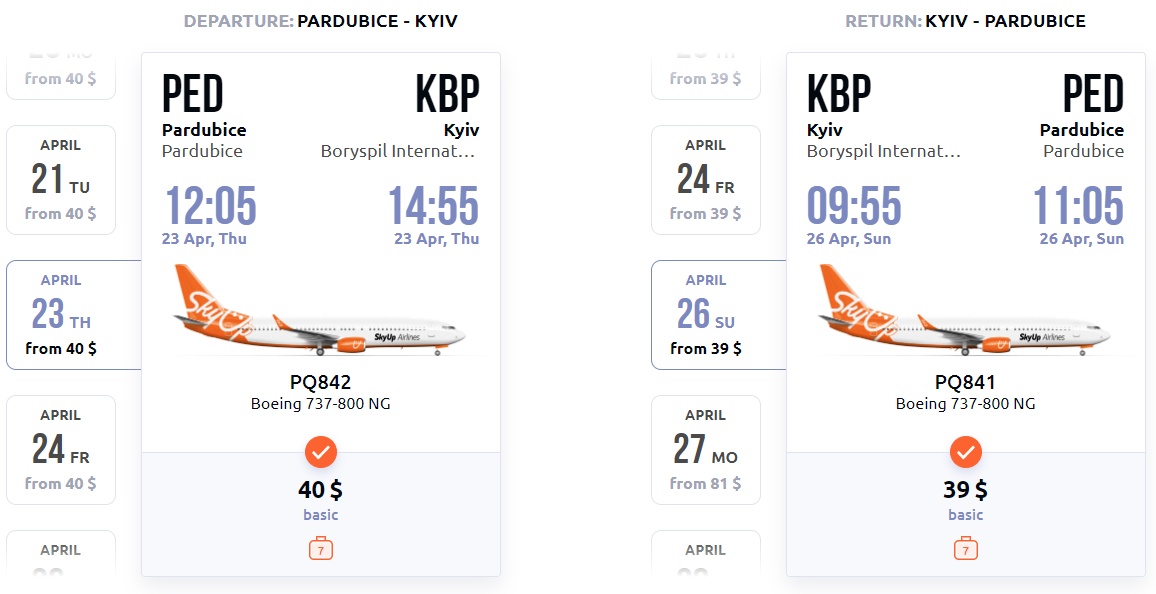This screenshot has width=1156, height=594.
Task: Click the partially visible top departure date from 40 $
Action: 61,76
